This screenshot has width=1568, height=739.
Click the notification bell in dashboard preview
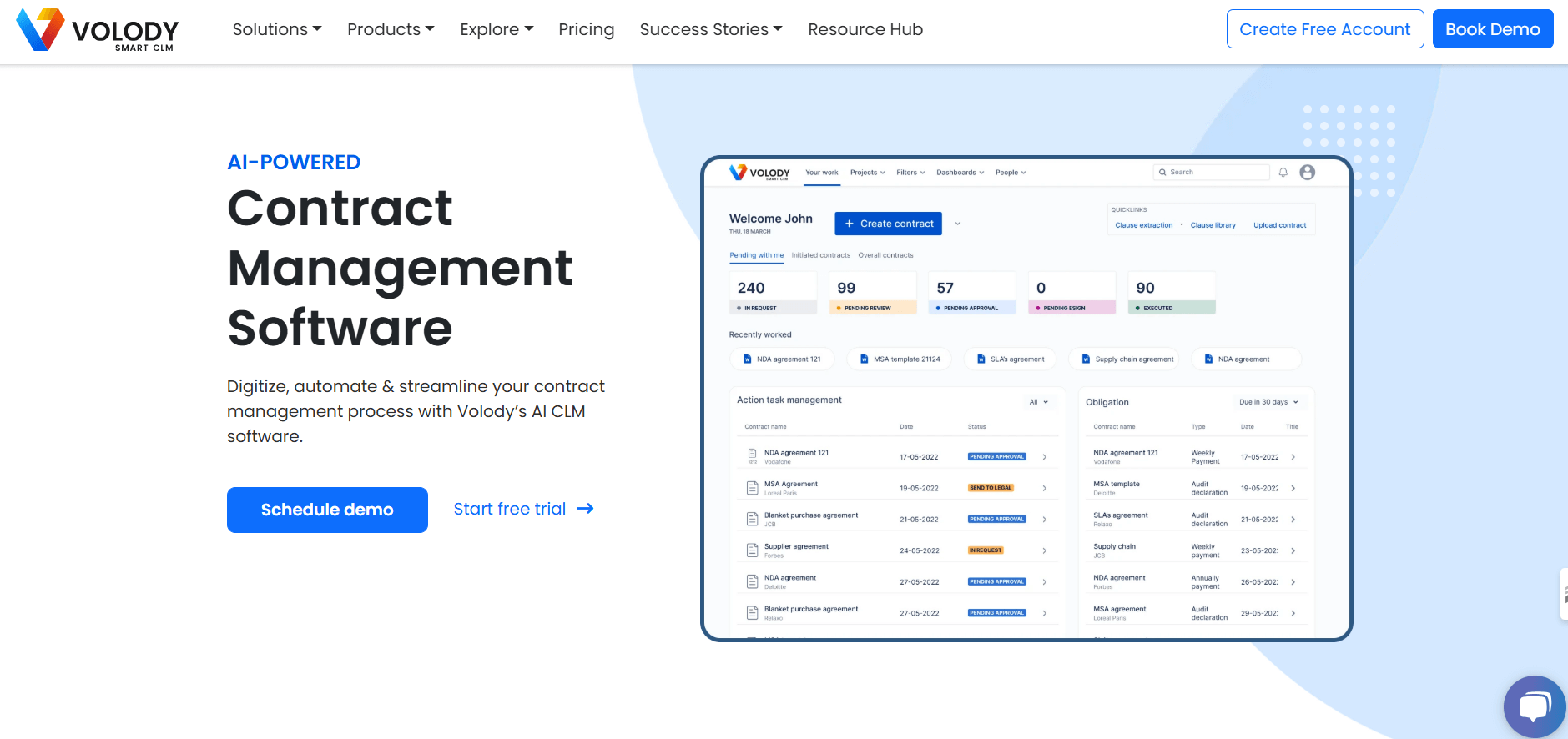pos(1283,173)
